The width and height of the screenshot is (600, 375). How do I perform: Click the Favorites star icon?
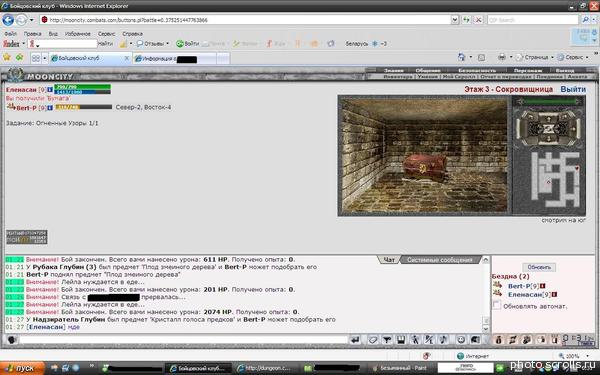pyautogui.click(x=7, y=57)
